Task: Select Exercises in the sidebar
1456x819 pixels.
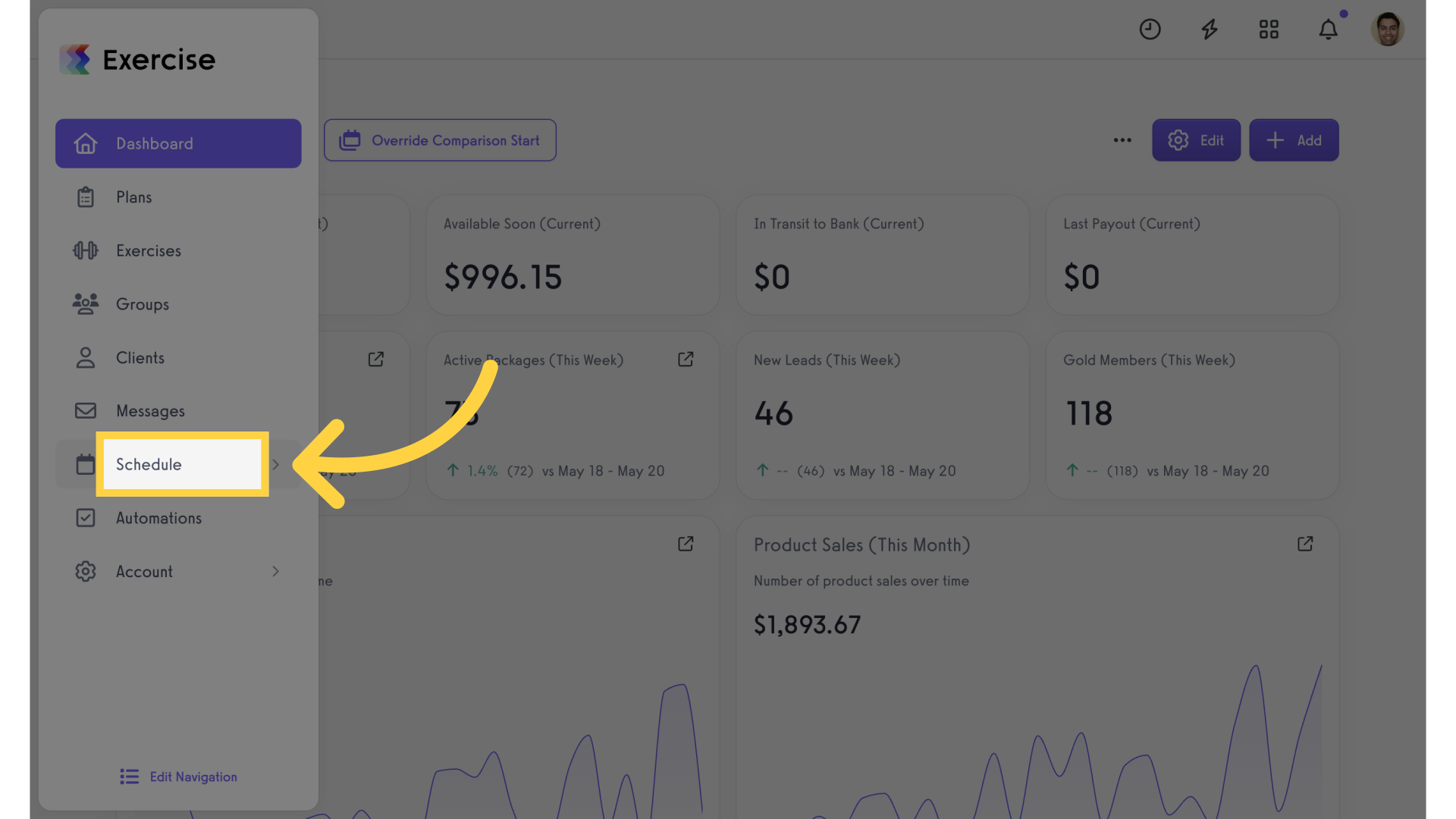Action: 178,250
